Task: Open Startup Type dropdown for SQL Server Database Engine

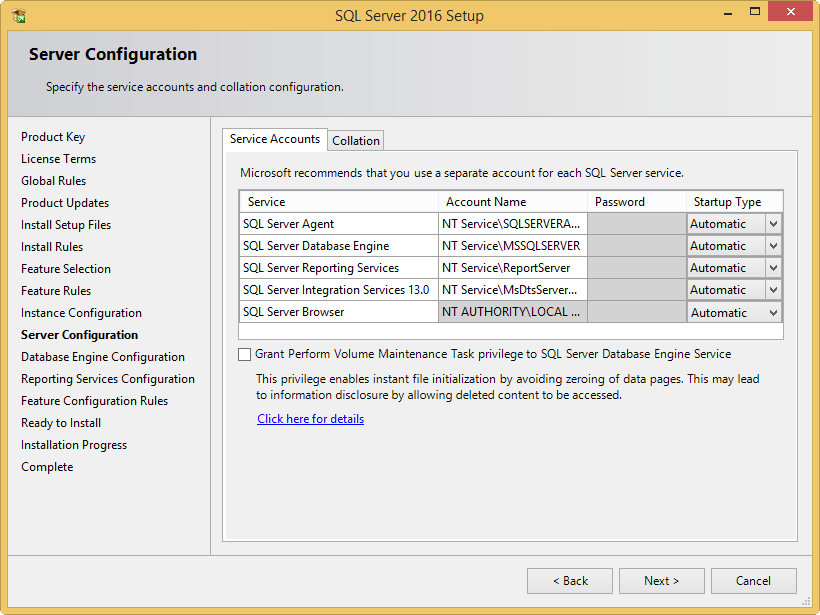Action: pos(773,246)
